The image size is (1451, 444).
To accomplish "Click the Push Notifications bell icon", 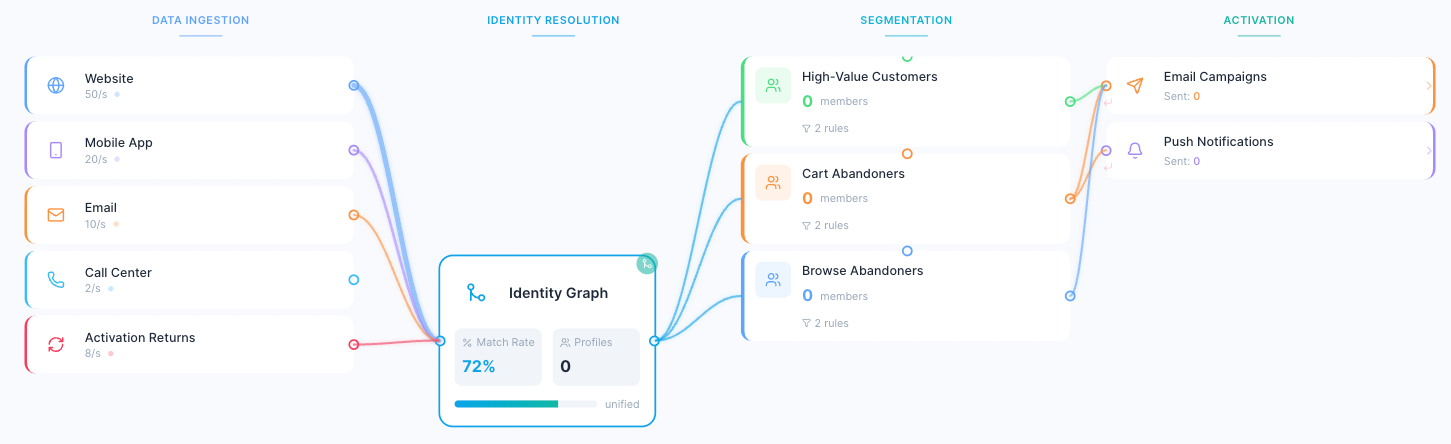I will [1135, 150].
